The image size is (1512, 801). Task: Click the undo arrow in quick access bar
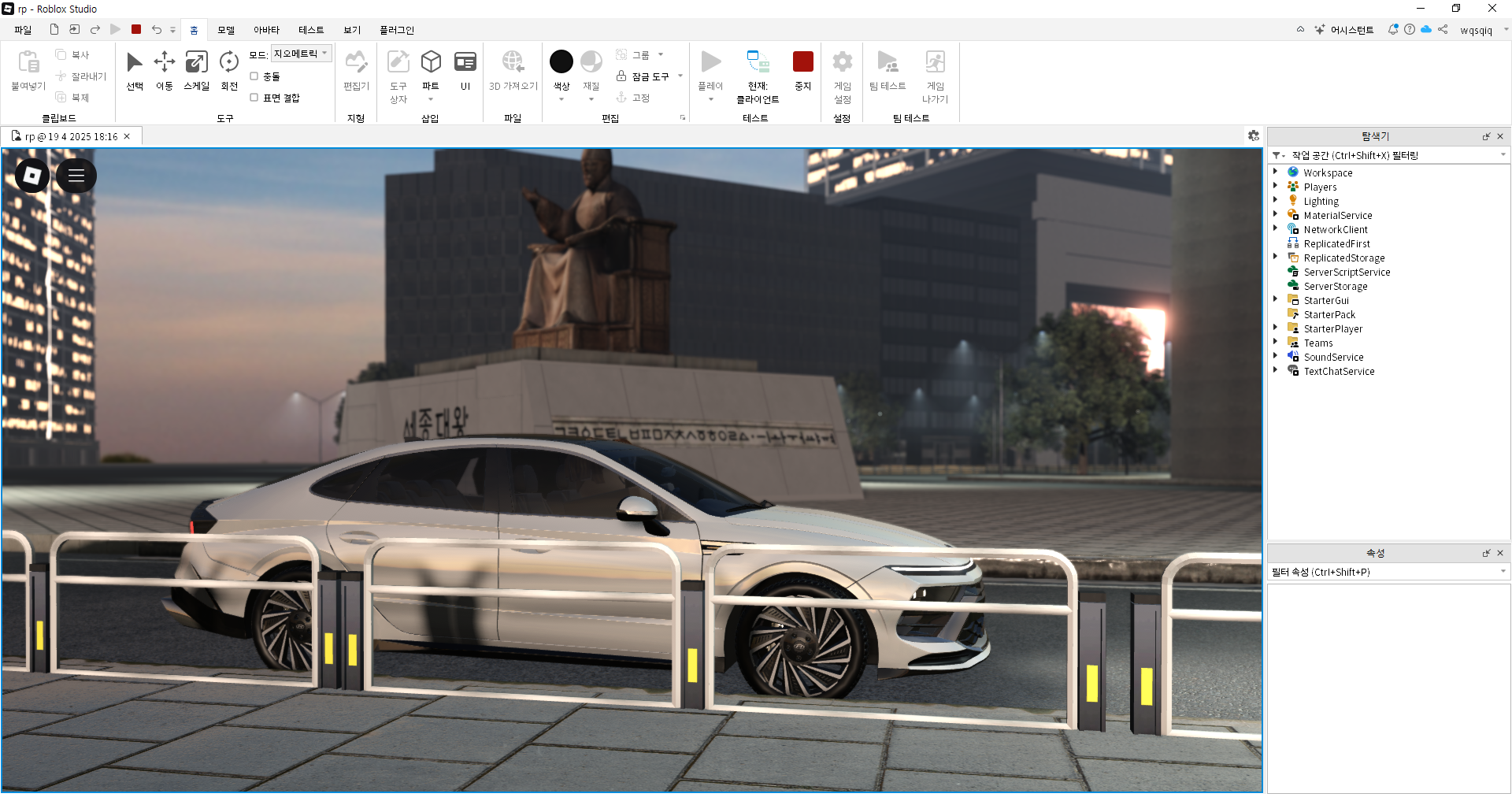(x=157, y=29)
